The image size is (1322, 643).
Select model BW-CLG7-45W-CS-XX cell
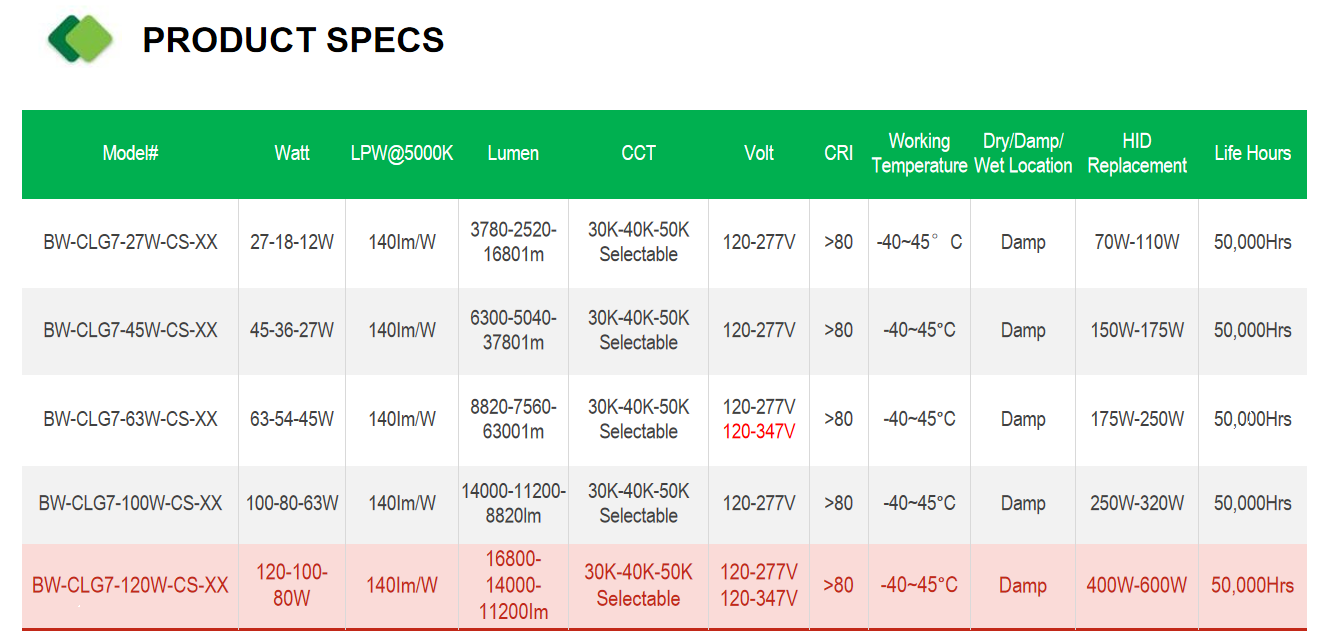[130, 330]
